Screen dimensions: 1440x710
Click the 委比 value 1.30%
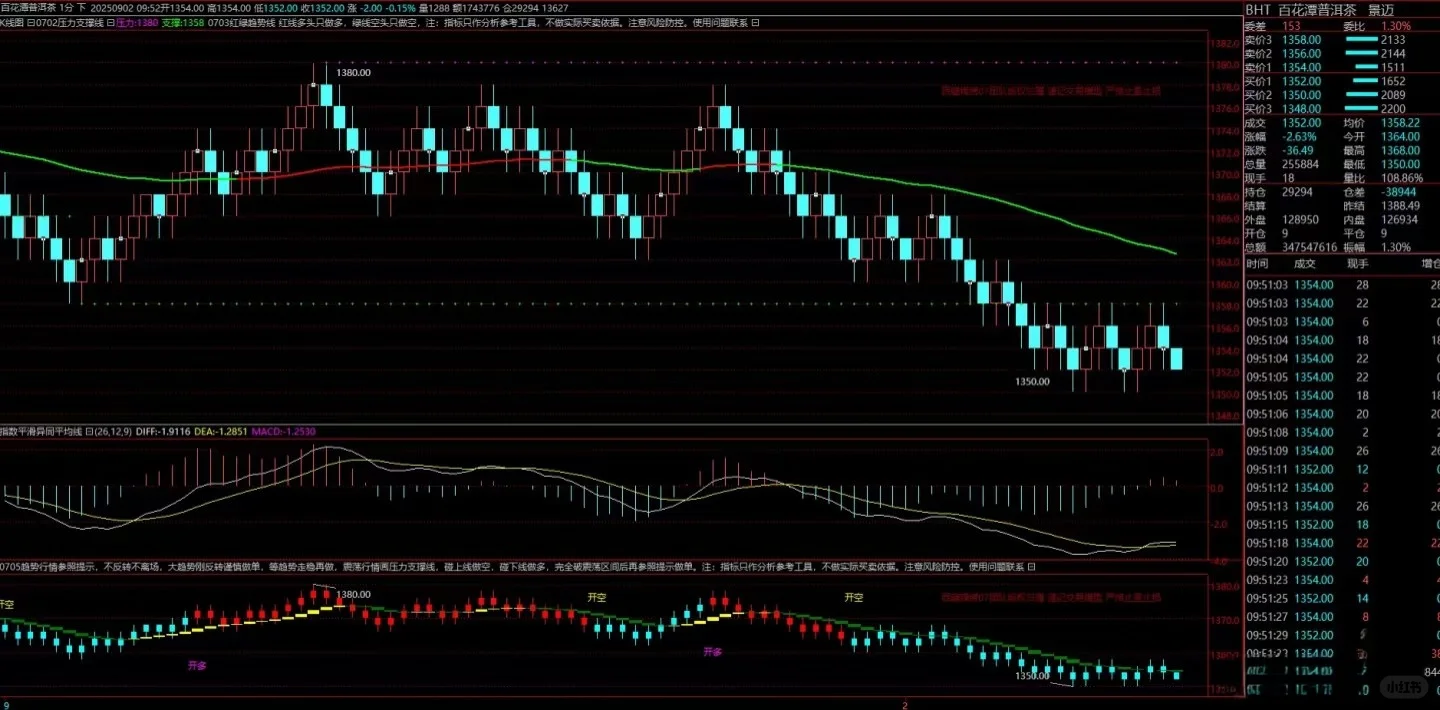[1396, 26]
